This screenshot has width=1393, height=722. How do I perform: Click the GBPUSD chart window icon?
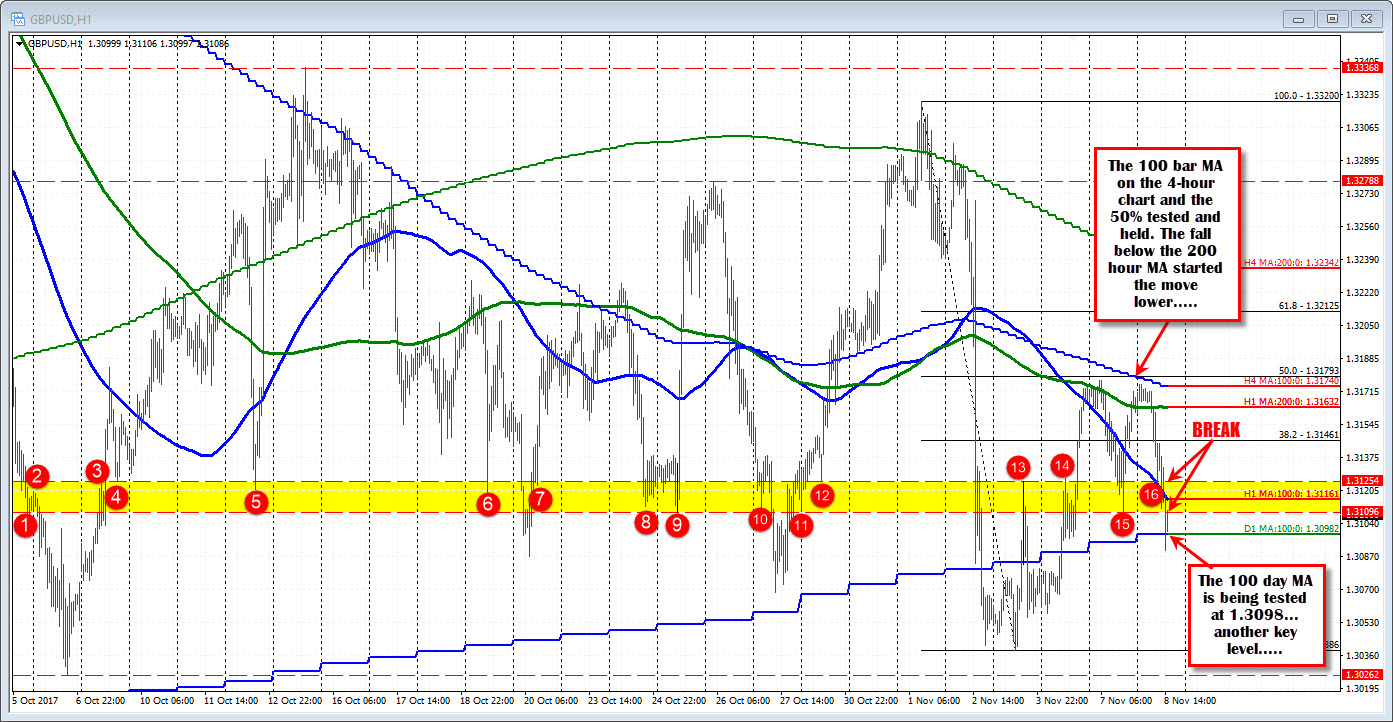click(18, 18)
